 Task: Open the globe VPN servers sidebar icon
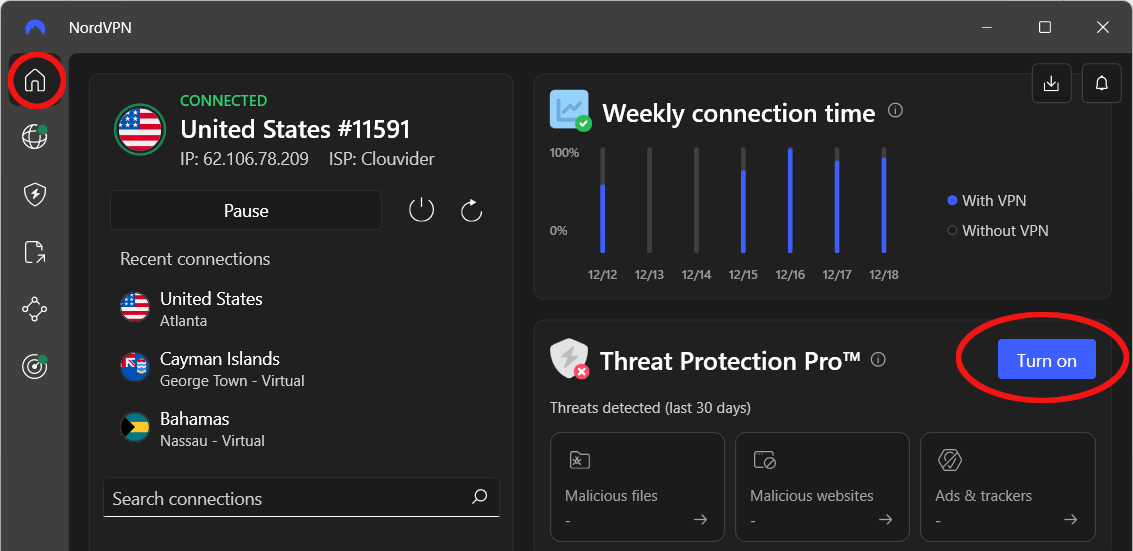click(35, 136)
